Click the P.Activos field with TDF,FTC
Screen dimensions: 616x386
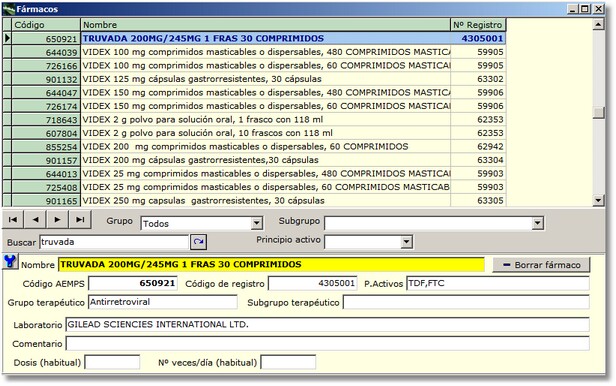click(x=498, y=283)
